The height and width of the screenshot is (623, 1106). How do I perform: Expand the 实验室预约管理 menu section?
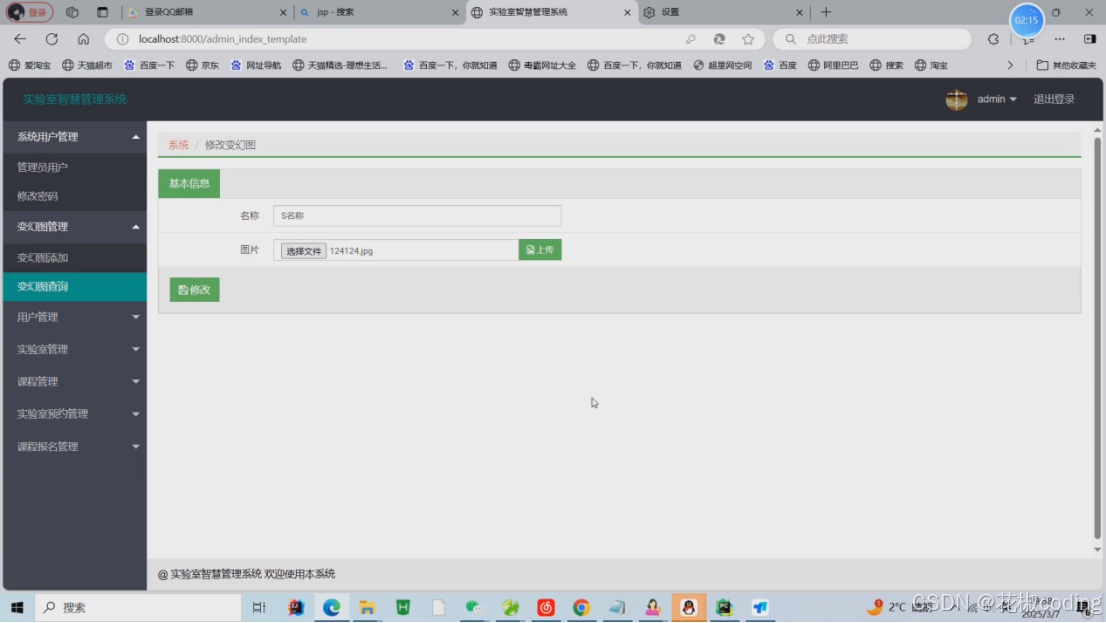[75, 414]
